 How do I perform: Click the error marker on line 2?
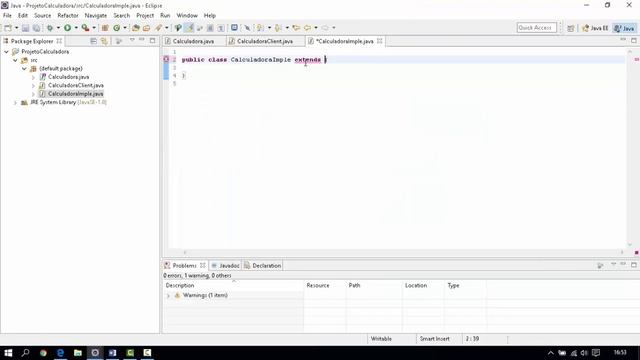(166, 60)
